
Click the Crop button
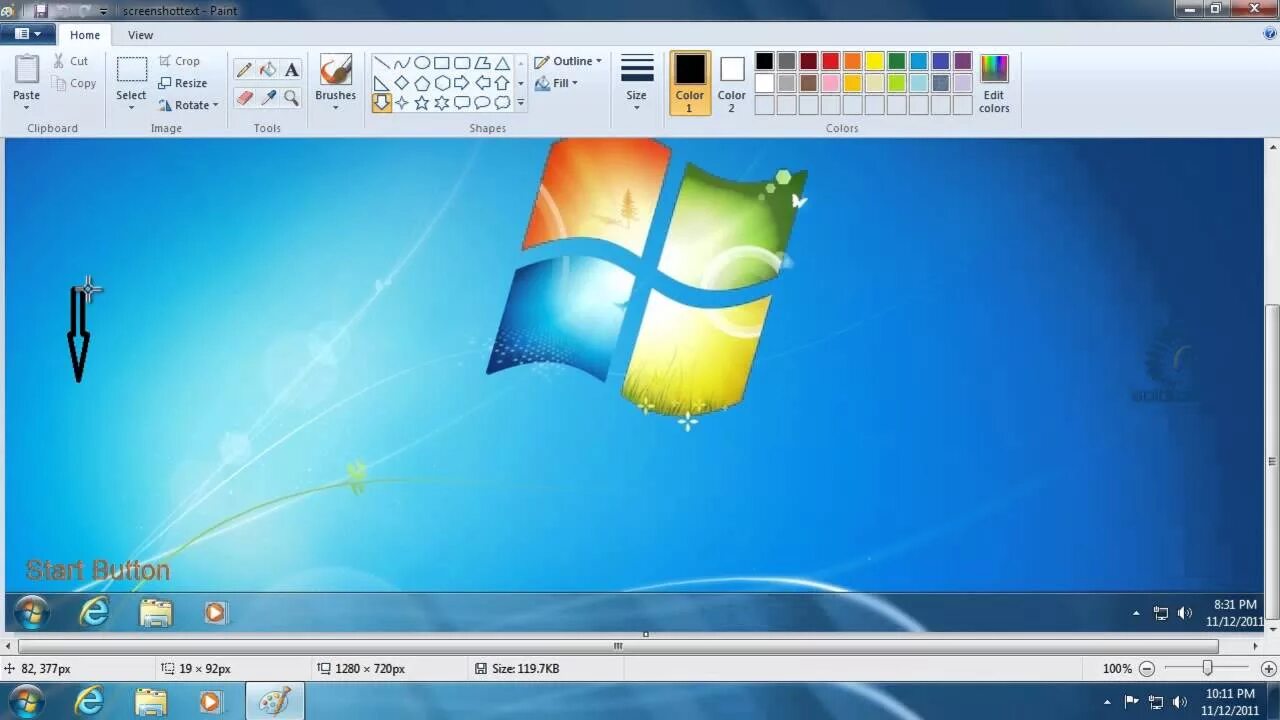(x=180, y=61)
